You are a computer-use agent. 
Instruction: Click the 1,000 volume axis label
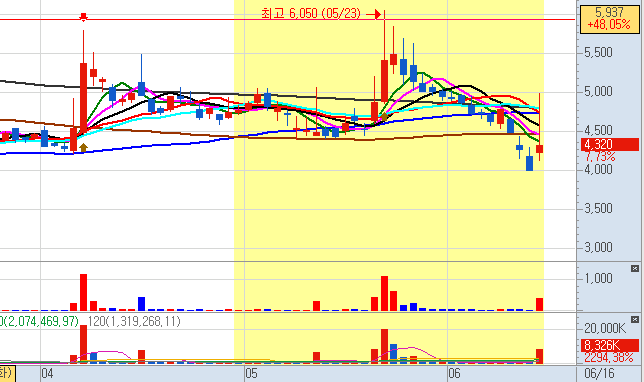[x=598, y=278]
